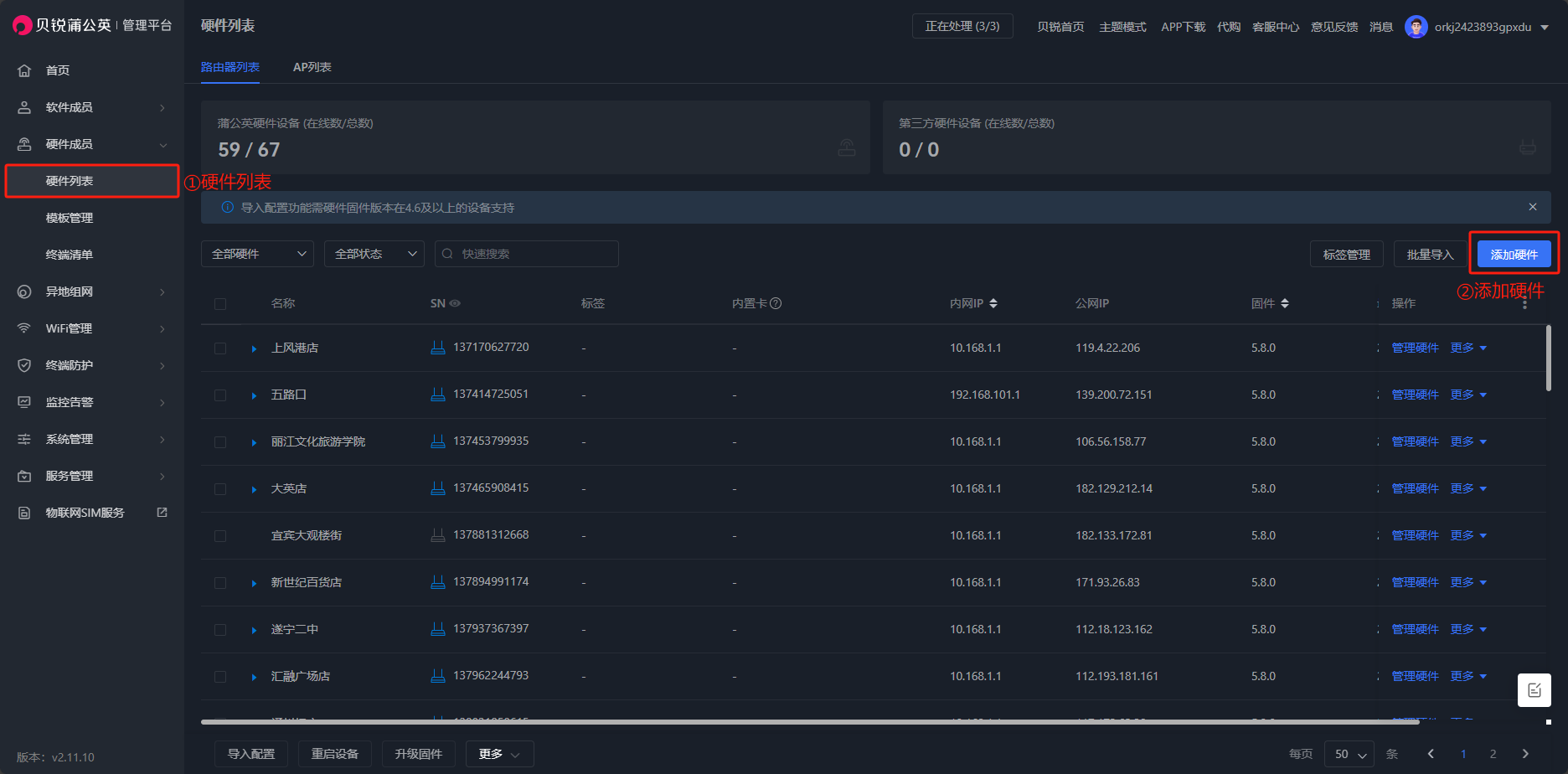
Task: Tick the checkbox for 上风港店 row
Action: tap(220, 348)
